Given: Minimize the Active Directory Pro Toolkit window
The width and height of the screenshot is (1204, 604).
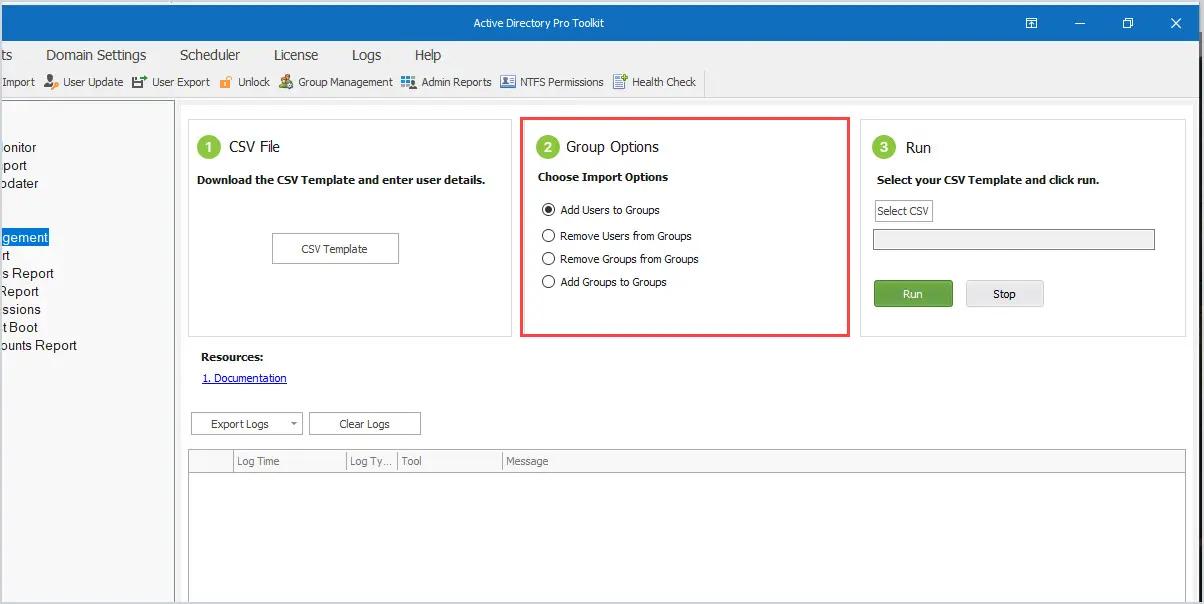Looking at the screenshot, I should coord(1080,23).
